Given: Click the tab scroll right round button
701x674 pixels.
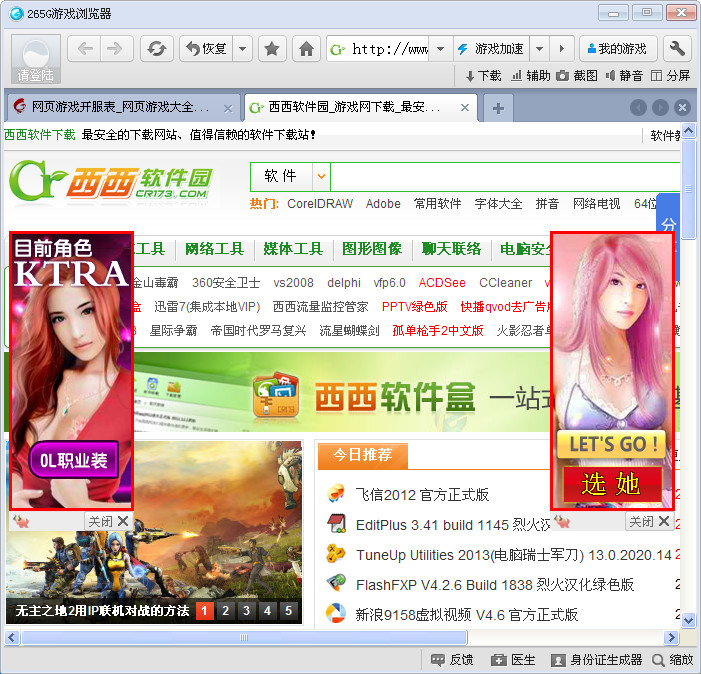Looking at the screenshot, I should point(660,107).
